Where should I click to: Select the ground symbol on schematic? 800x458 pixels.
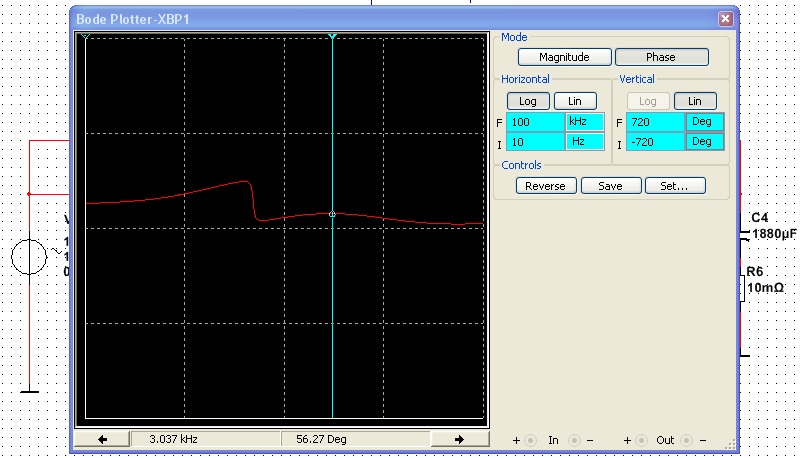30,391
